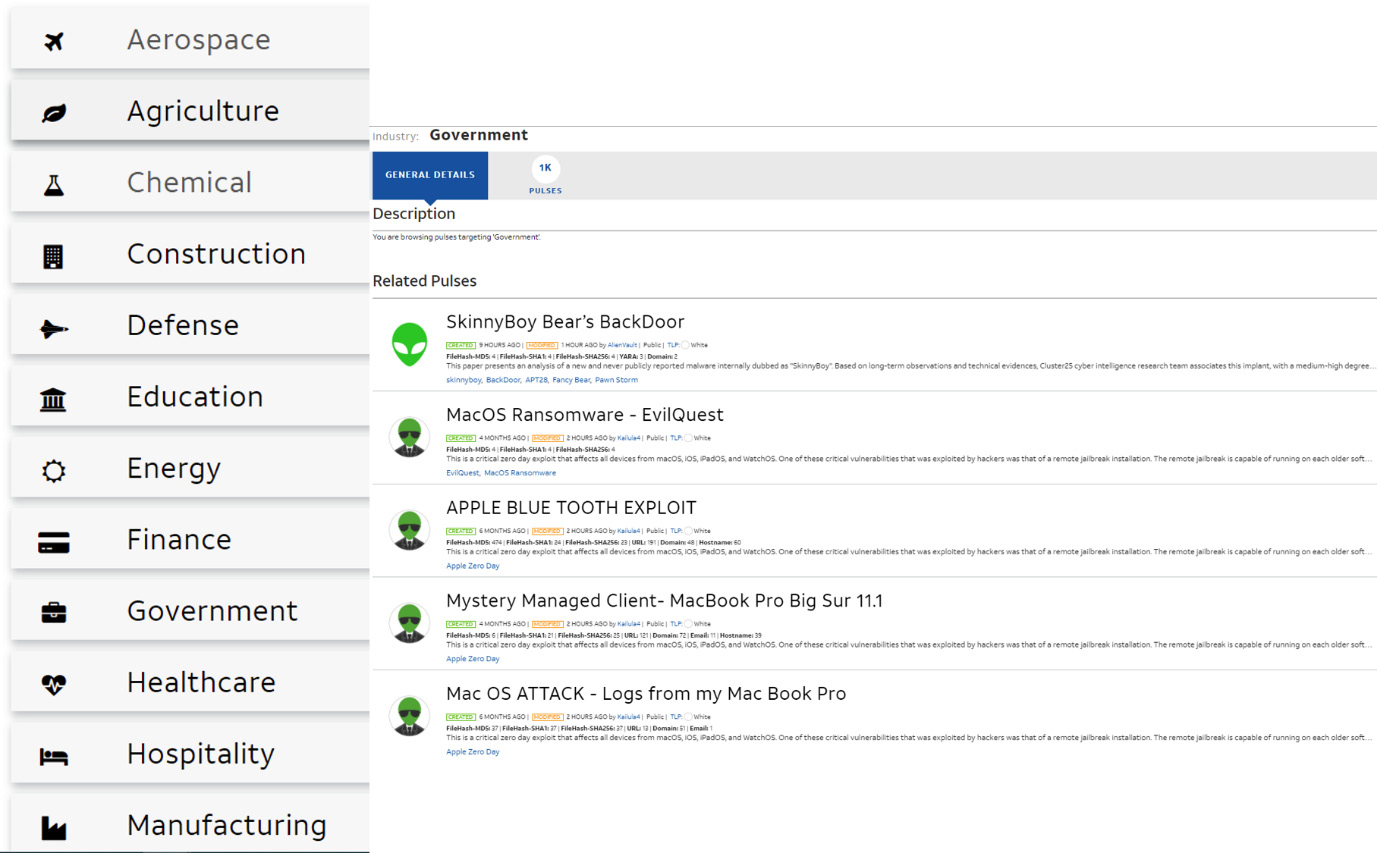
Task: Click TLP White circle on APPLE BLUE TOOTH EXPLOIT
Action: point(690,531)
